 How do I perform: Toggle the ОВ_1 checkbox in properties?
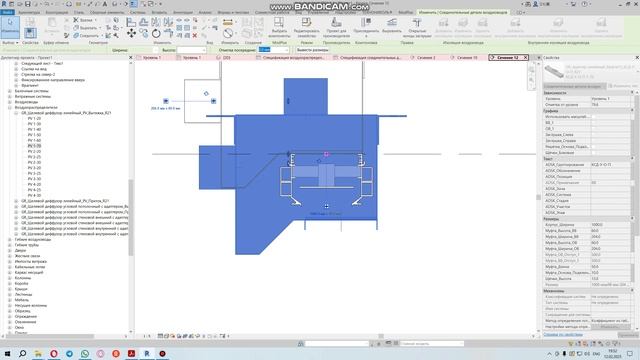[x=593, y=129]
